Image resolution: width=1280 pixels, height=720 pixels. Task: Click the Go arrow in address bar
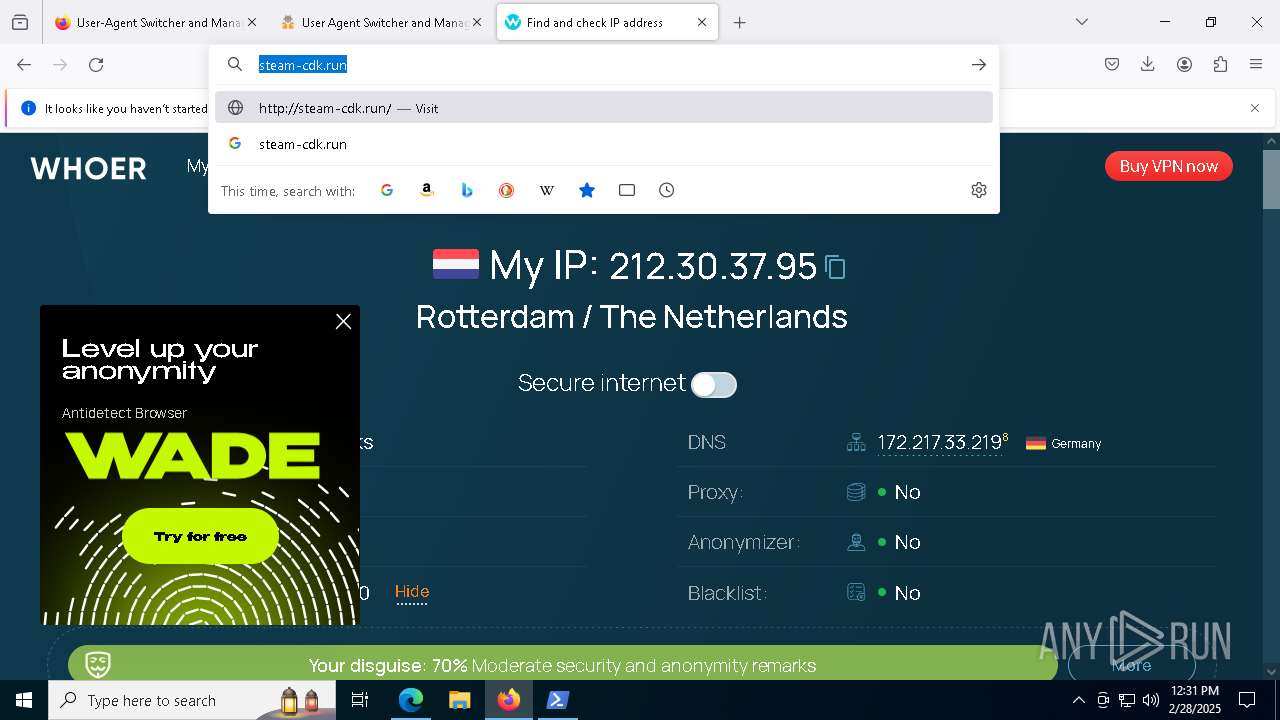pyautogui.click(x=978, y=65)
